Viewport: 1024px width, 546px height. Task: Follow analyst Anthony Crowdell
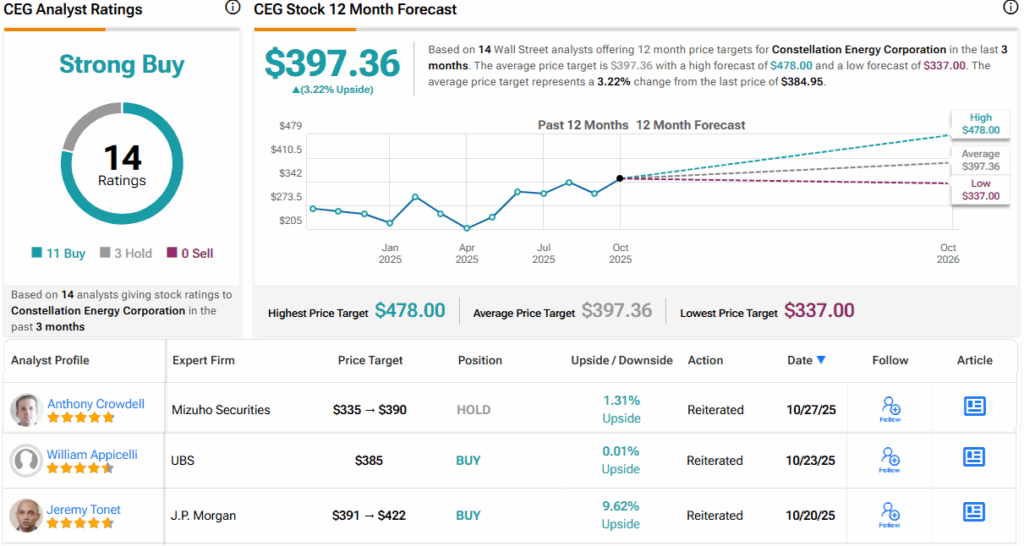coord(890,408)
